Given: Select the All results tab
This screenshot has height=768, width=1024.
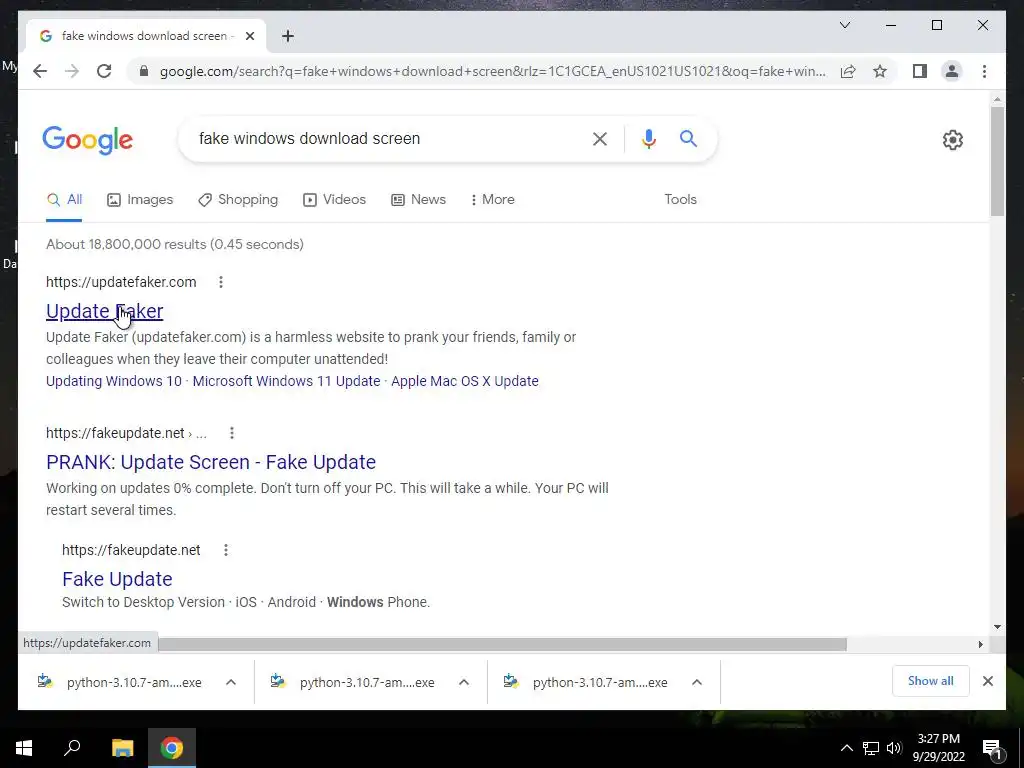Looking at the screenshot, I should [x=64, y=200].
